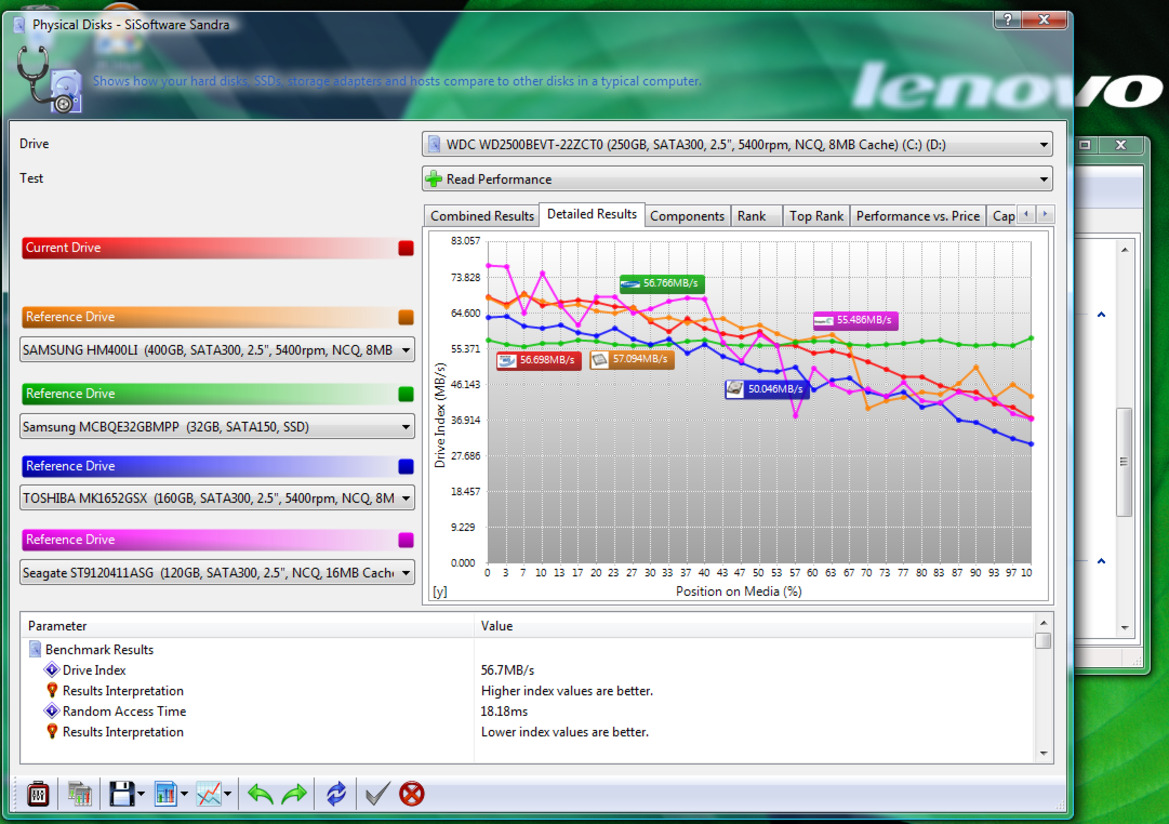The width and height of the screenshot is (1169, 824).
Task: Click the 50.046MB/s blue chart label
Action: [767, 389]
